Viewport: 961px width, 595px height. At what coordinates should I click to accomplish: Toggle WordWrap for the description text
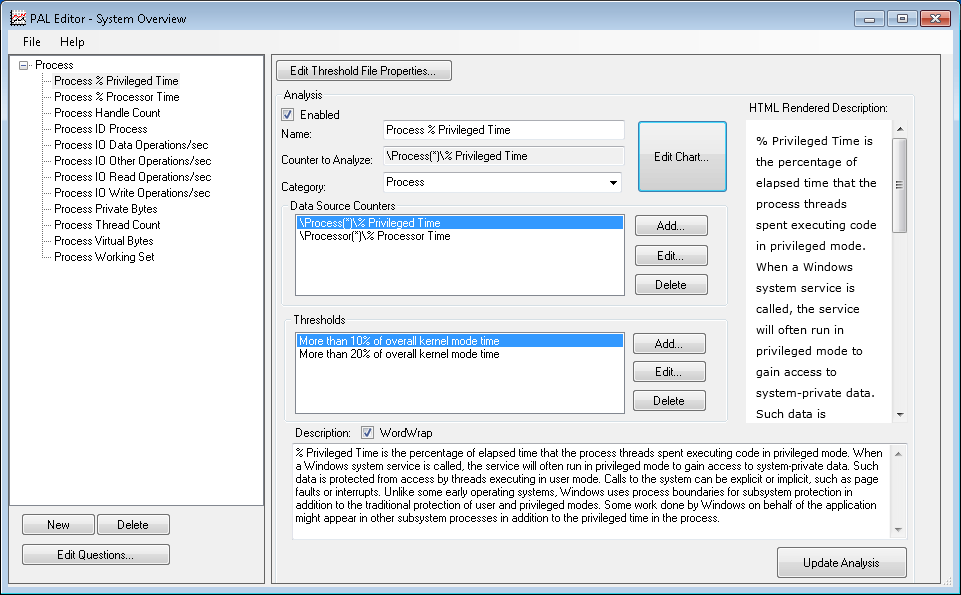click(369, 432)
